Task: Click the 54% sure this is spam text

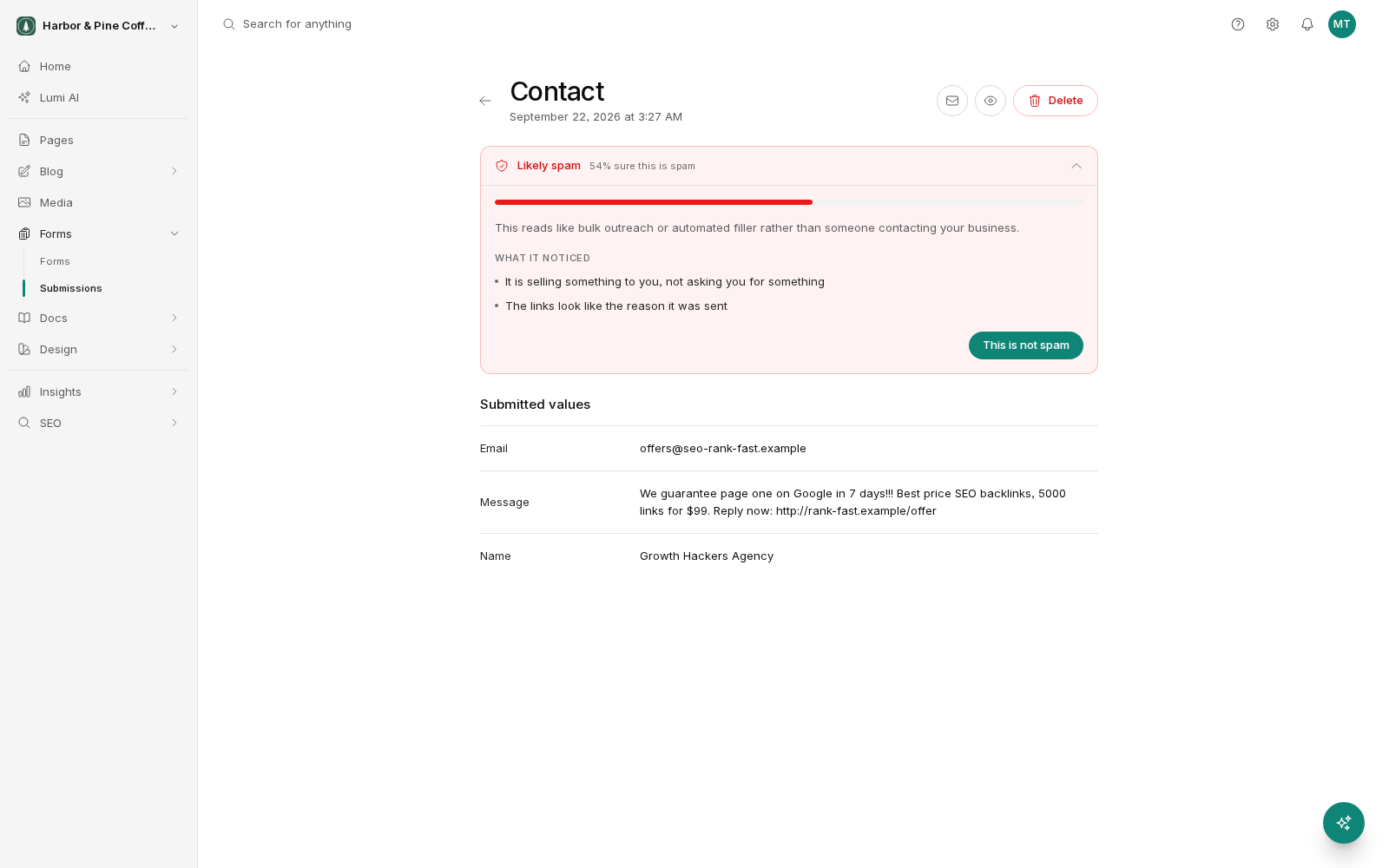Action: [642, 166]
